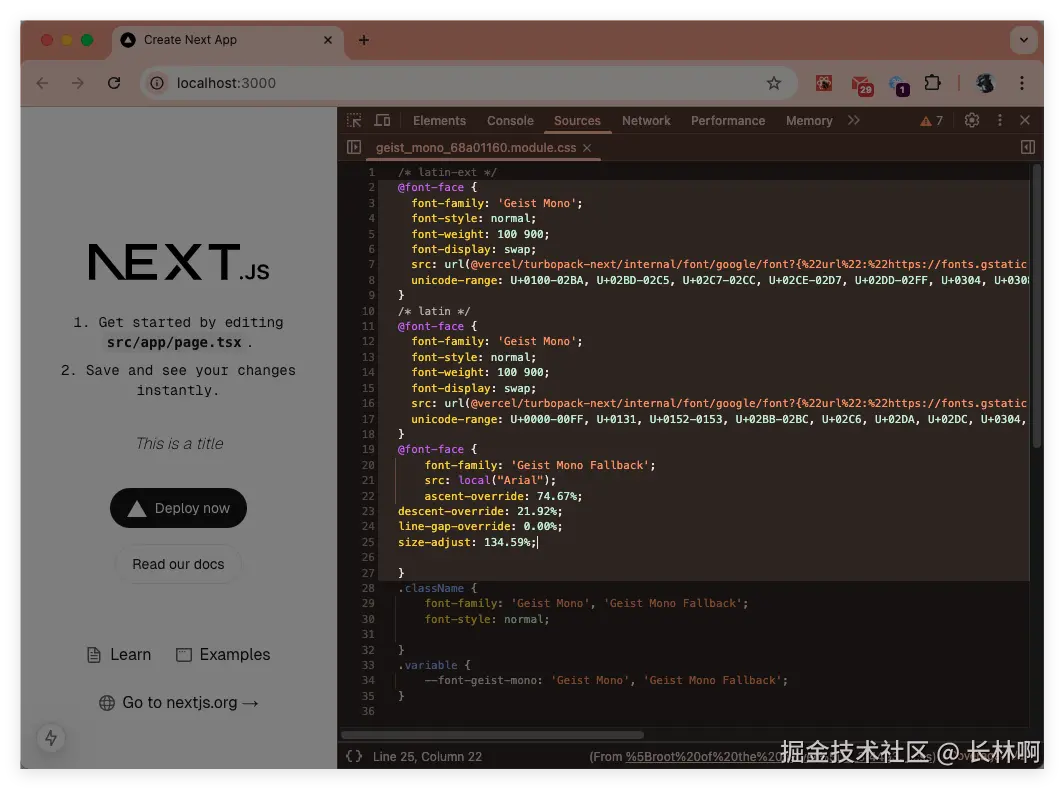1064x789 pixels.
Task: Show more DevTools tabs
Action: pos(854,120)
